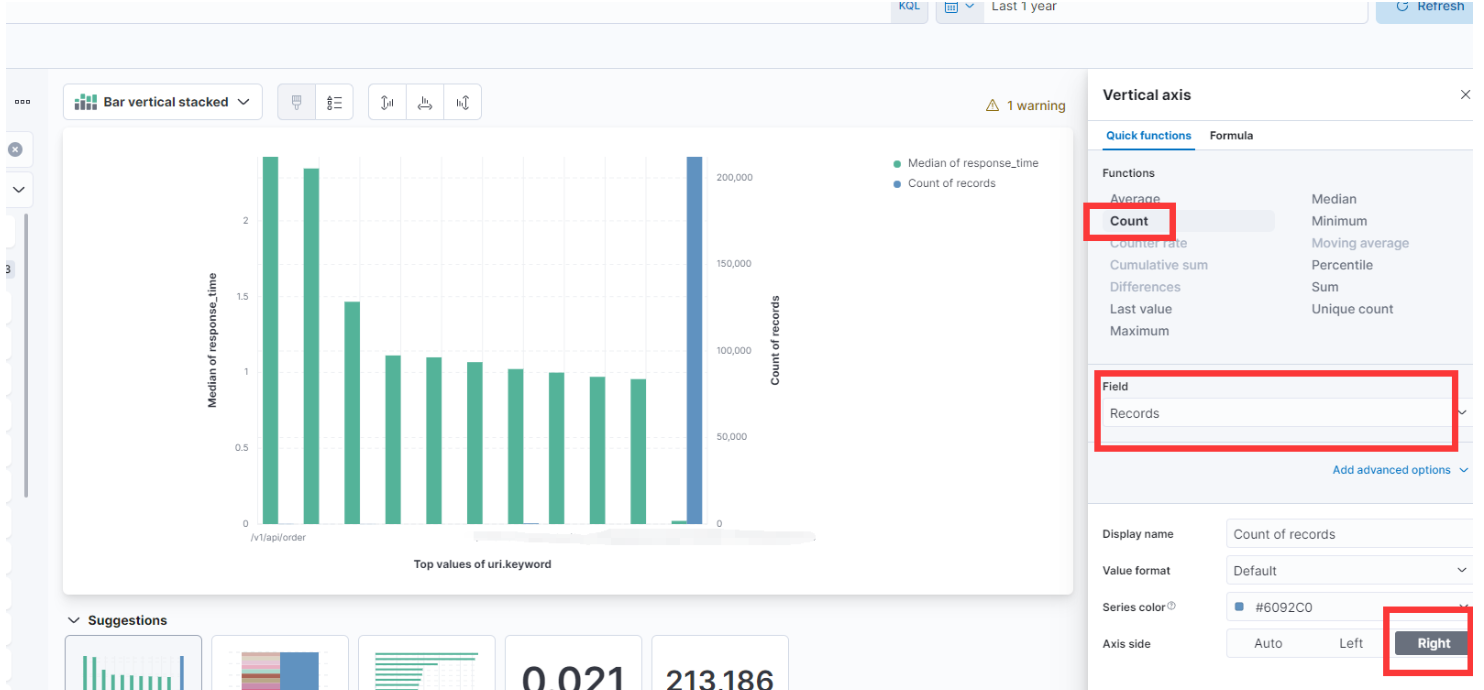Select the horizontal bar suggestion thumbnail

tap(427, 663)
